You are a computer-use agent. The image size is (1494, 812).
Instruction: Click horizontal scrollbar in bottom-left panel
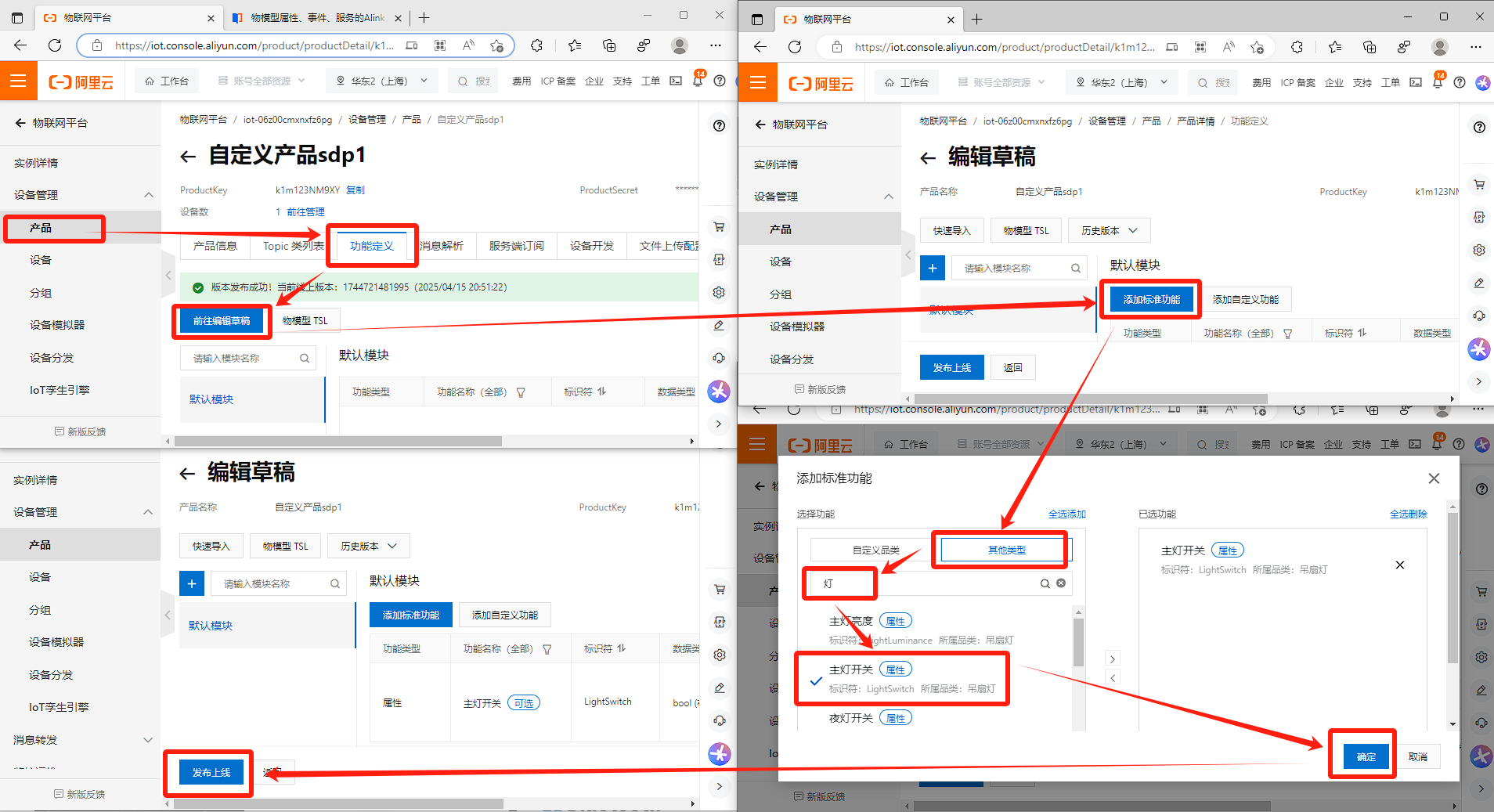pos(338,804)
